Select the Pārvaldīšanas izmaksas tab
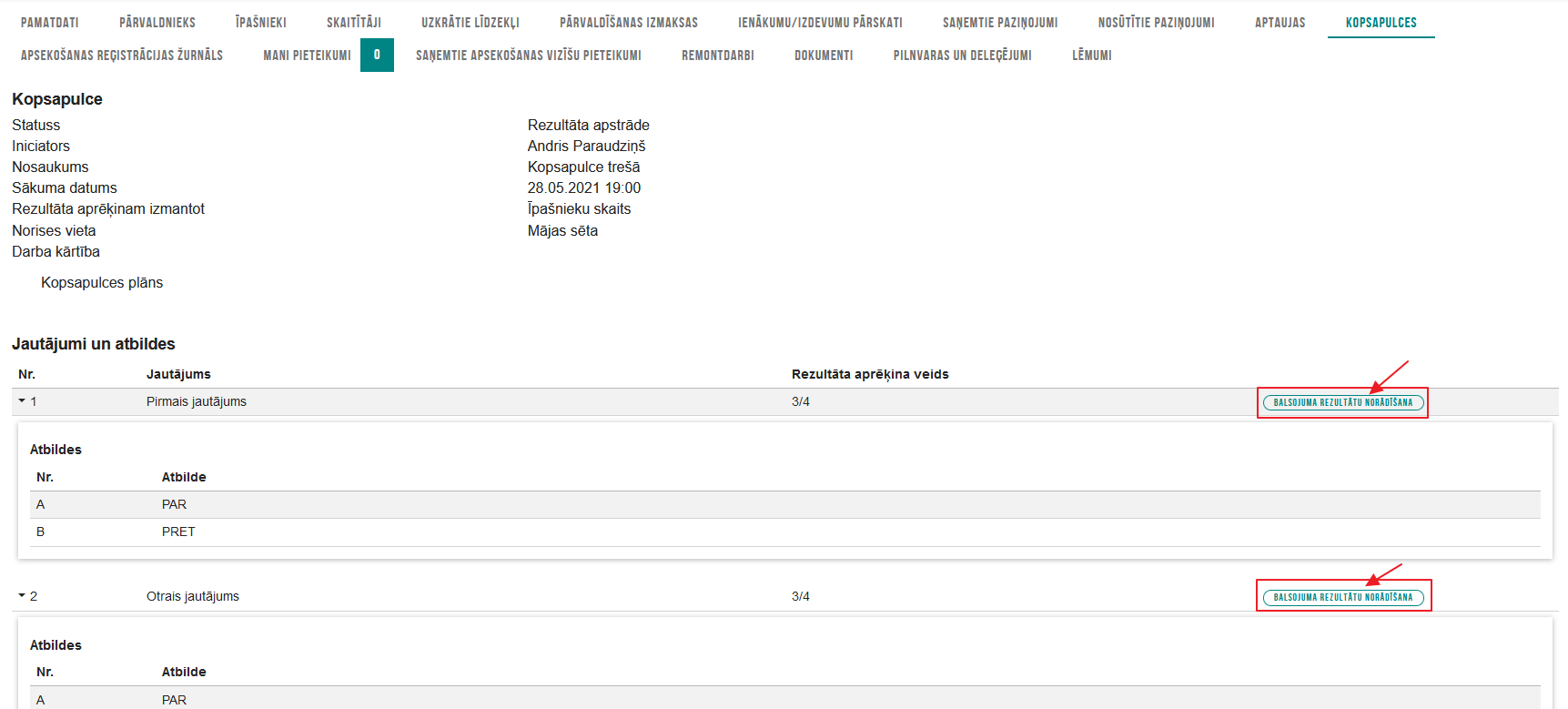Viewport: 1568px width, 709px height. pyautogui.click(x=629, y=23)
